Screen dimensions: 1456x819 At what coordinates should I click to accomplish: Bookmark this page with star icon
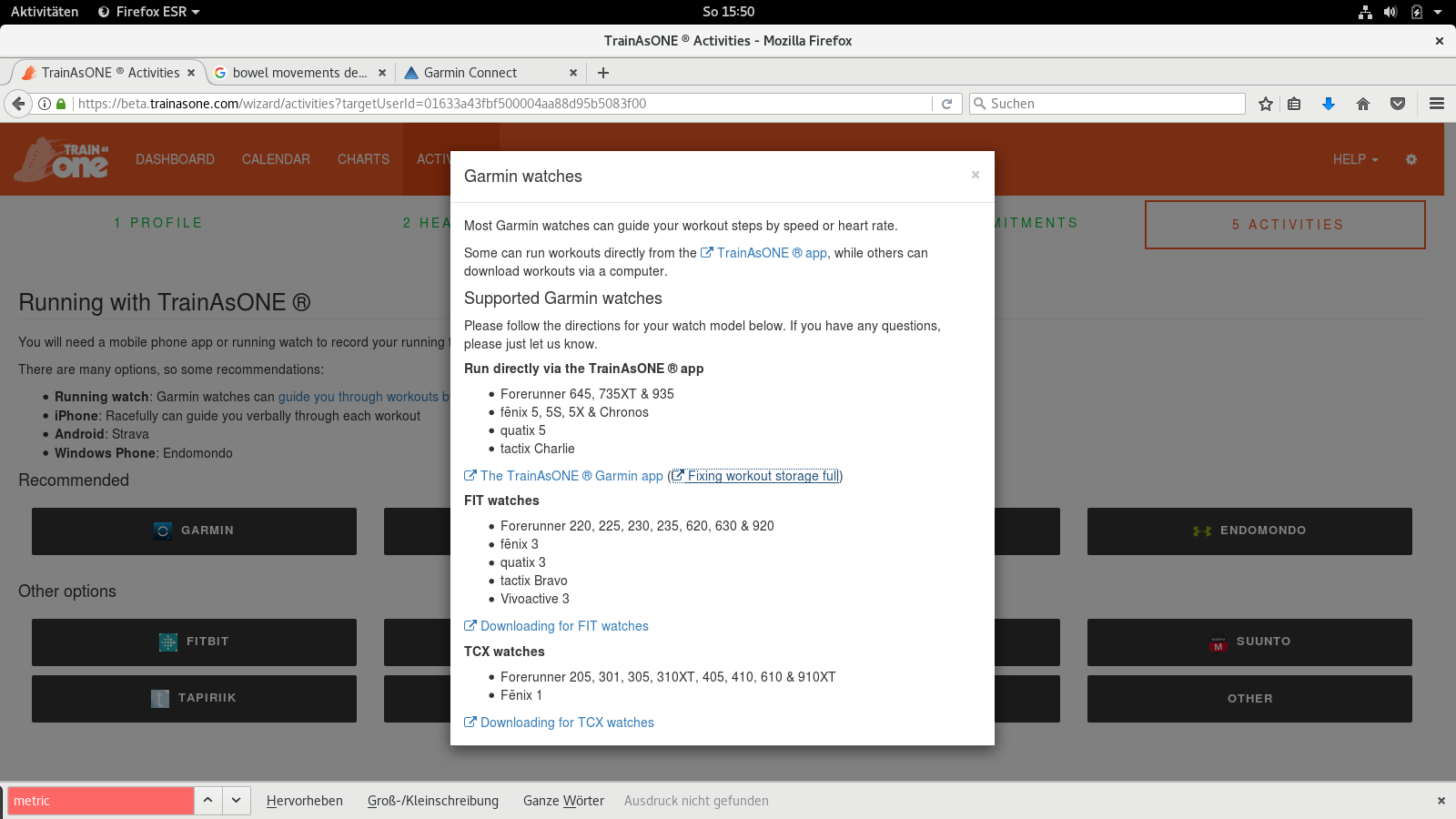1266,104
